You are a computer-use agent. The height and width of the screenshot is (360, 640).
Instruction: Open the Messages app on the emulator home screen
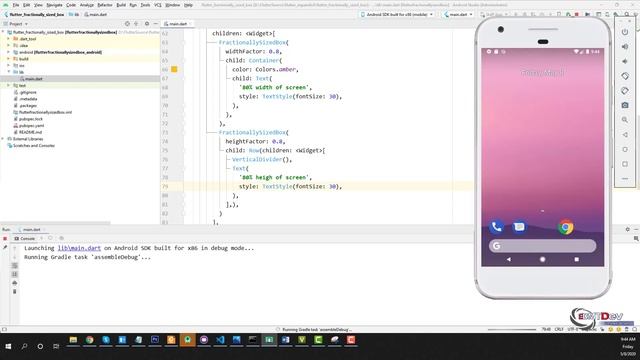point(519,227)
